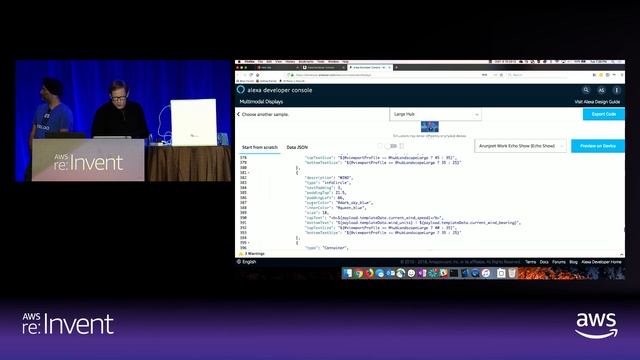Click the Finder icon in the Dock
The height and width of the screenshot is (360, 640).
348,273
